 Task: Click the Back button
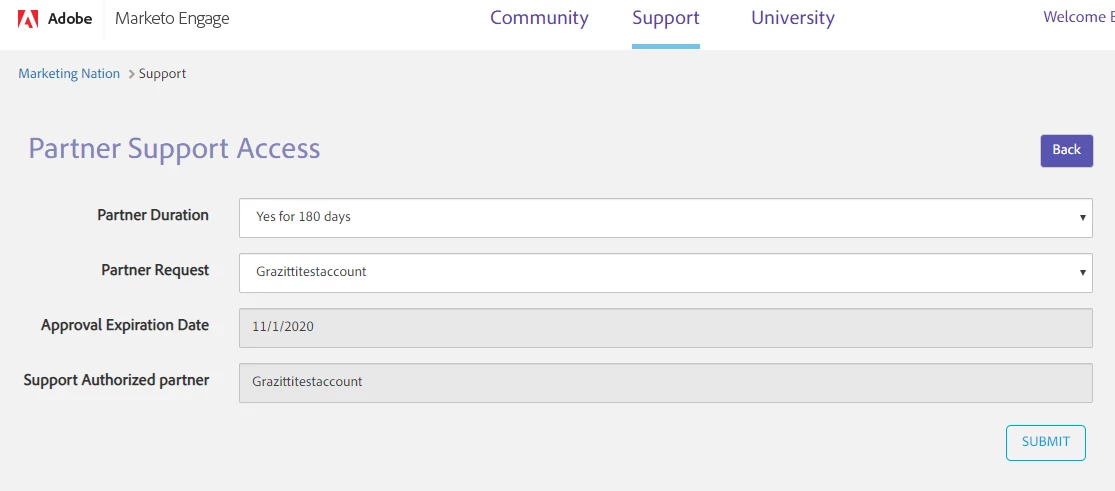(1067, 151)
